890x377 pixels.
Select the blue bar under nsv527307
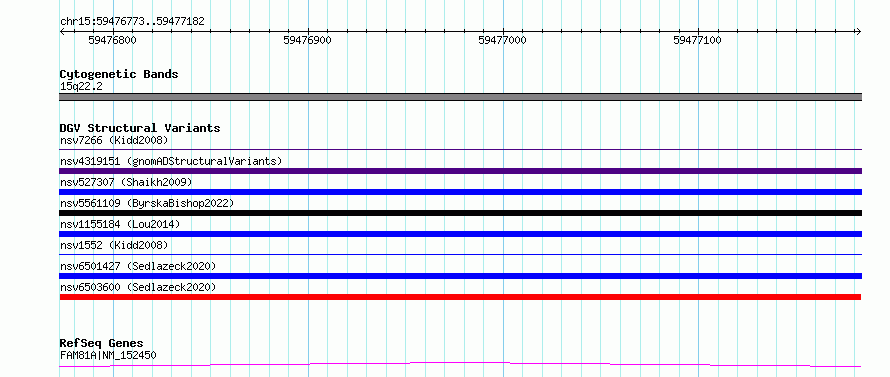(460, 192)
